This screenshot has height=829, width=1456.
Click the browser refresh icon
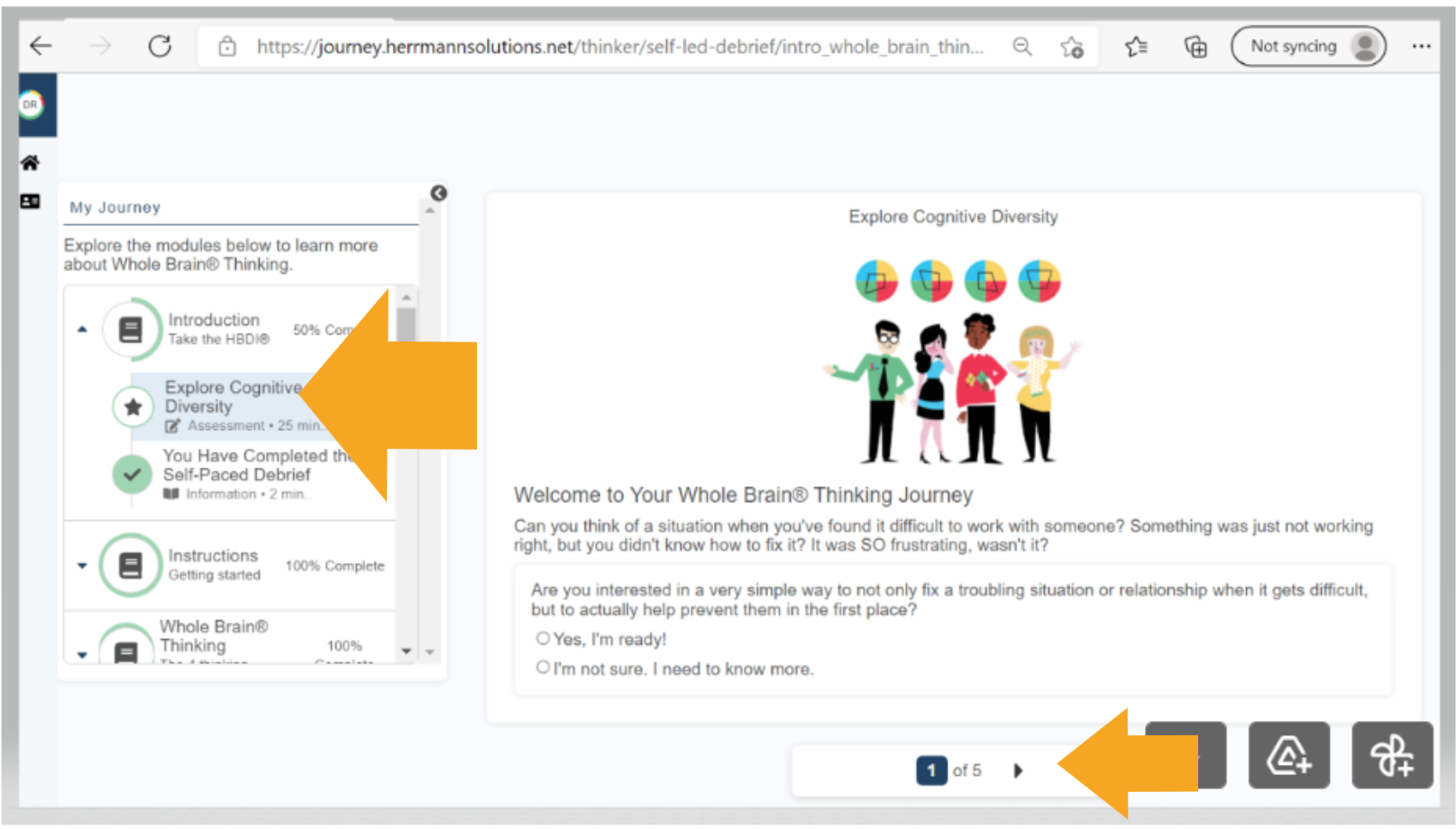(160, 46)
